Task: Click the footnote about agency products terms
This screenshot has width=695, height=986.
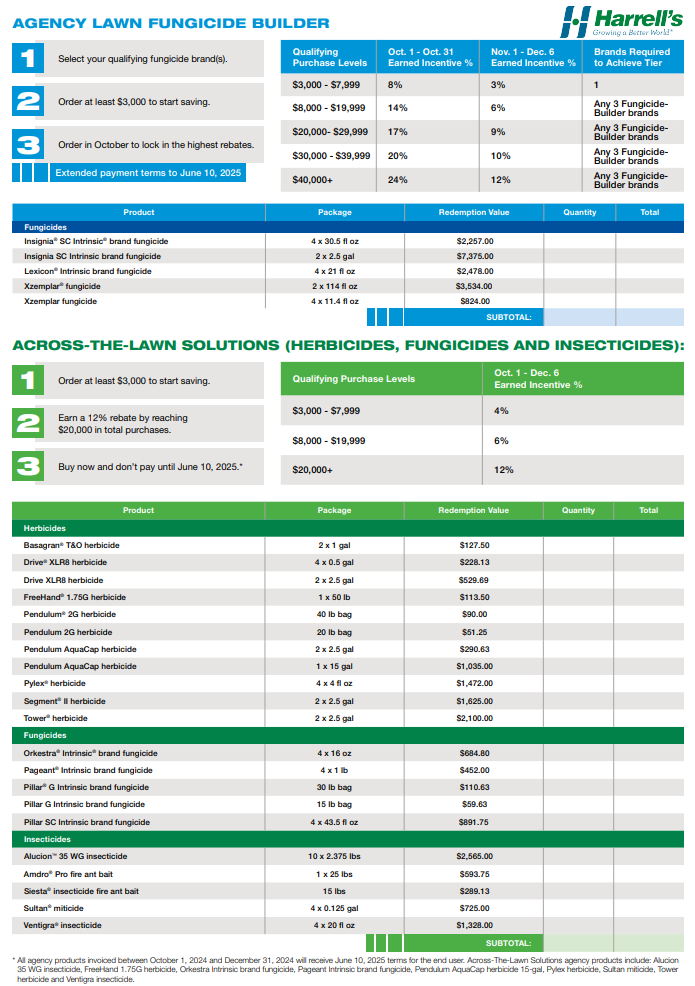Action: click(x=347, y=969)
